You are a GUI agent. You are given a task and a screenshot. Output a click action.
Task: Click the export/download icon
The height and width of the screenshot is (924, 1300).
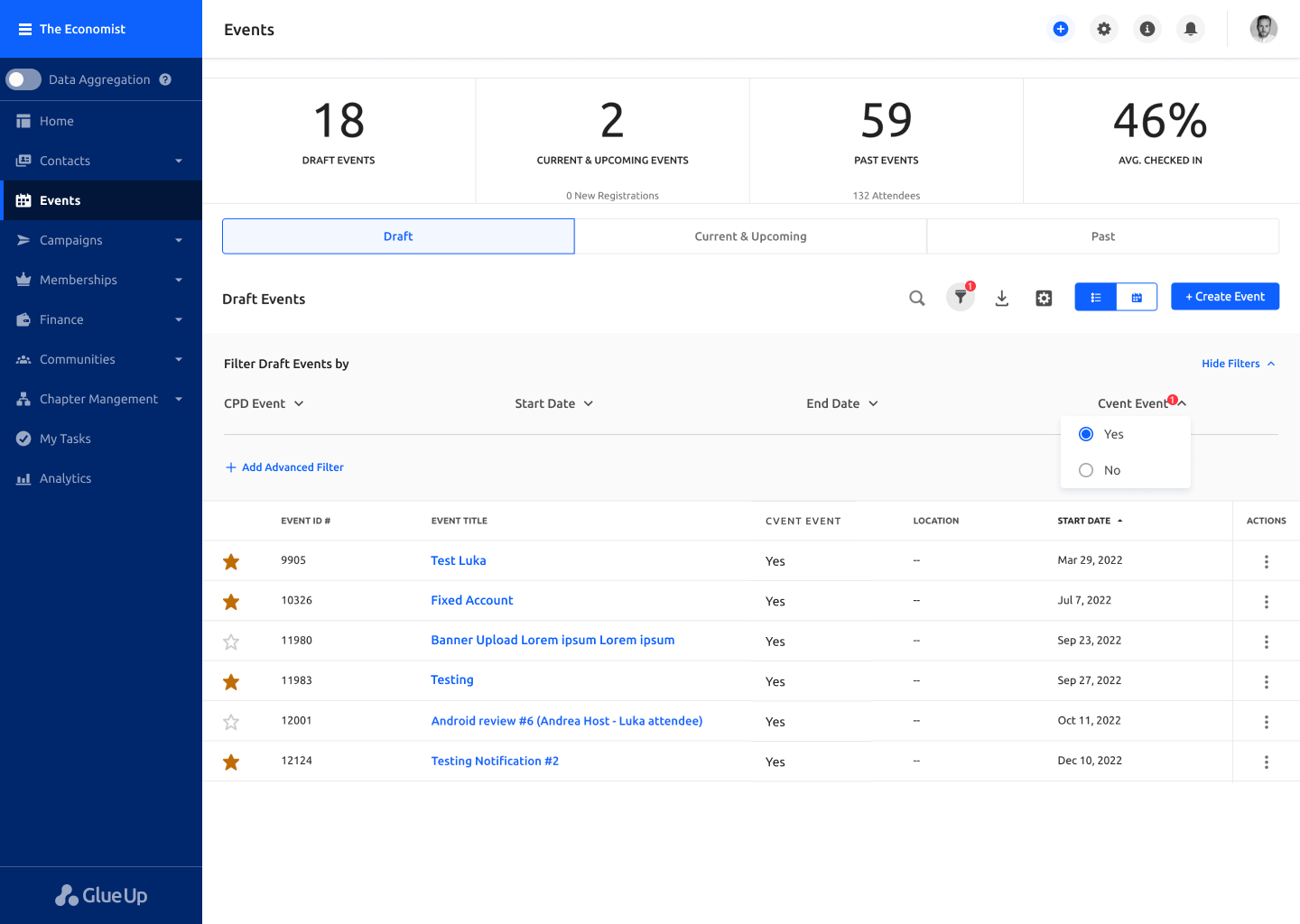point(1001,298)
